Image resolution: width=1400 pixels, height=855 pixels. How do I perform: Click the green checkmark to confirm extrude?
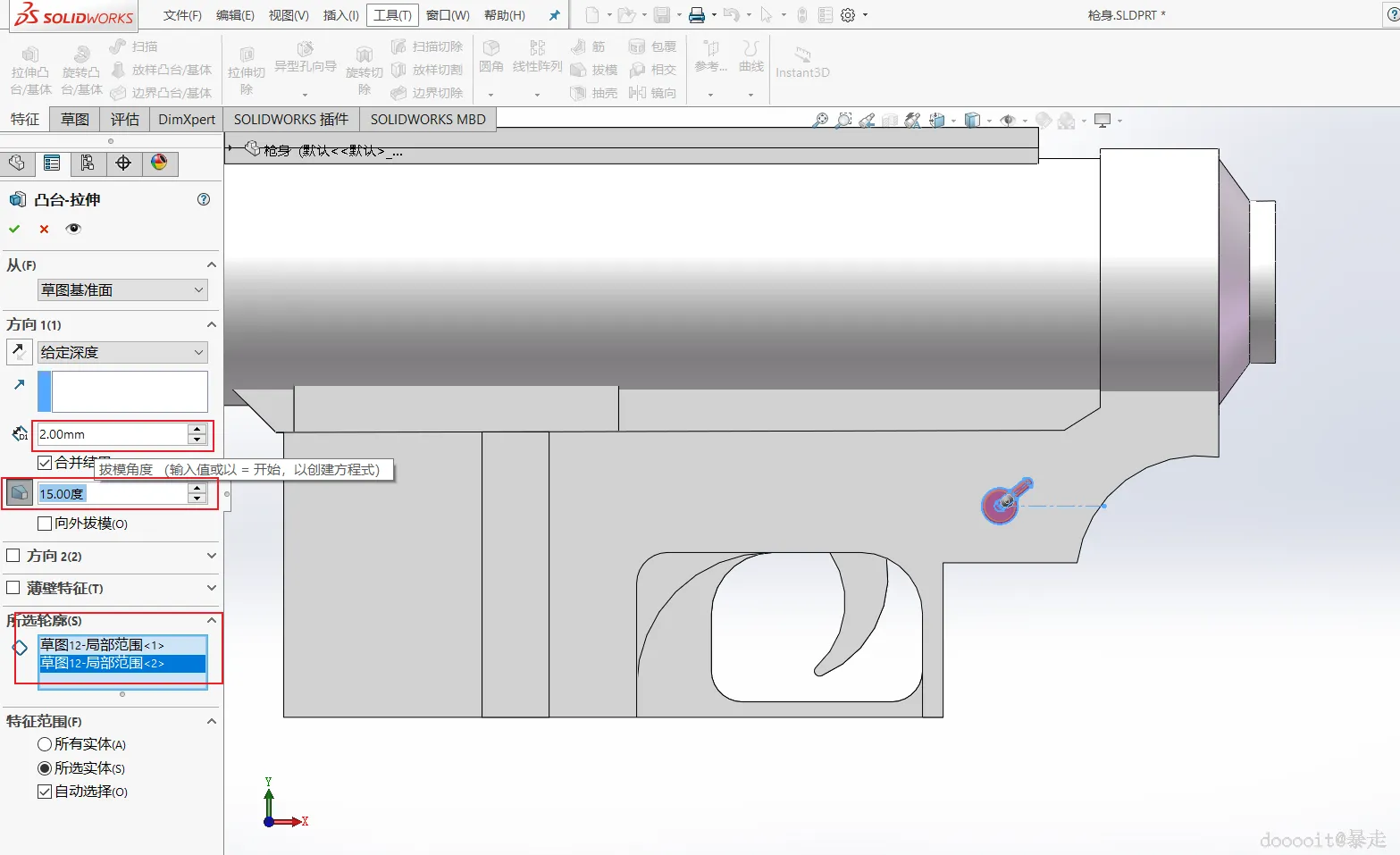[x=14, y=229]
